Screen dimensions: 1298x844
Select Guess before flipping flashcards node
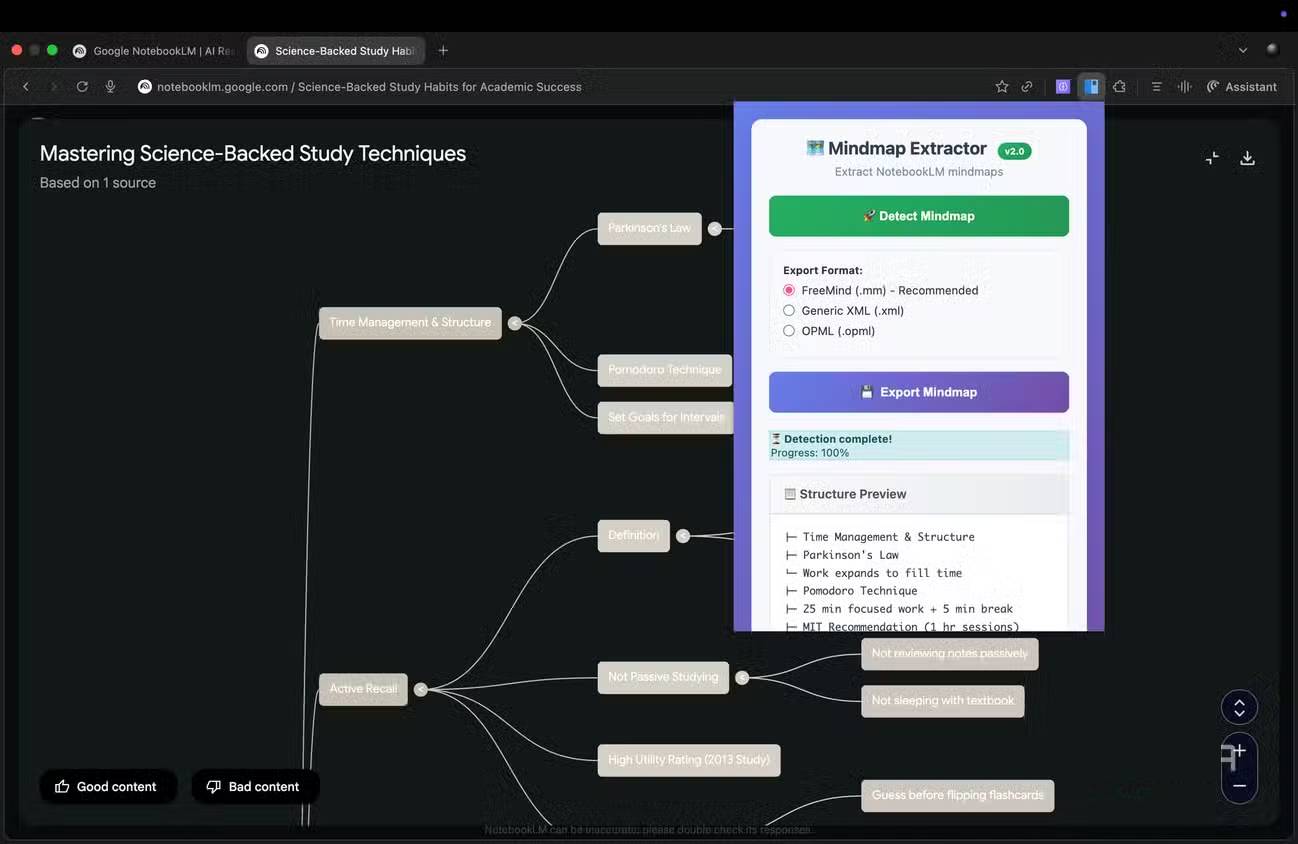coord(958,796)
